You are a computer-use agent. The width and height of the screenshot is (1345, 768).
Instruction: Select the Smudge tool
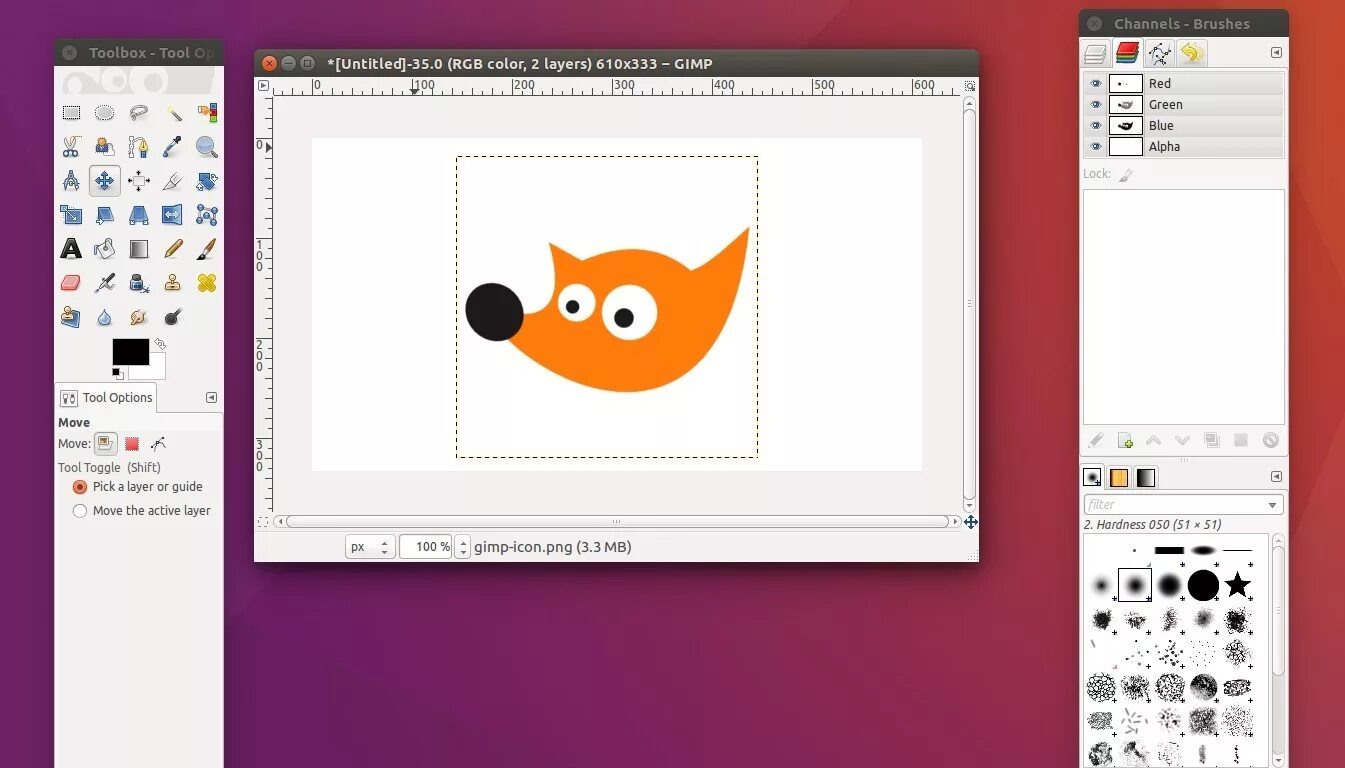pos(138,317)
